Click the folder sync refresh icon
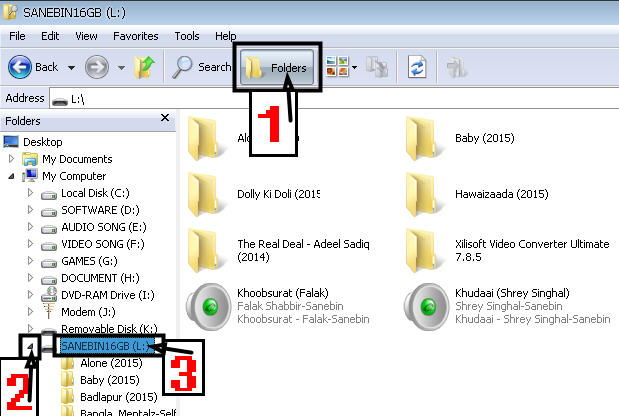 [417, 67]
